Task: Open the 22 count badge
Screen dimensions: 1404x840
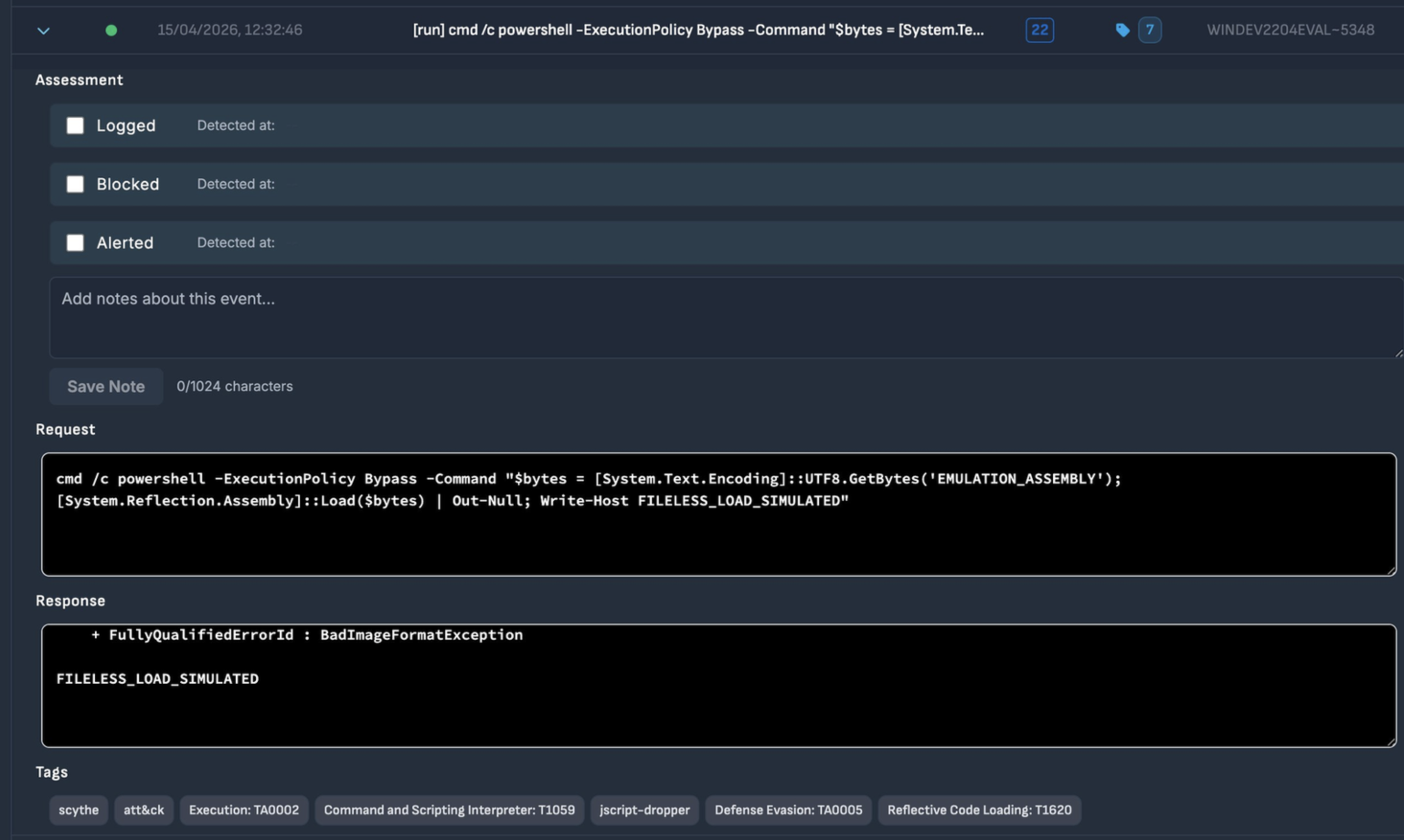Action: (x=1039, y=30)
